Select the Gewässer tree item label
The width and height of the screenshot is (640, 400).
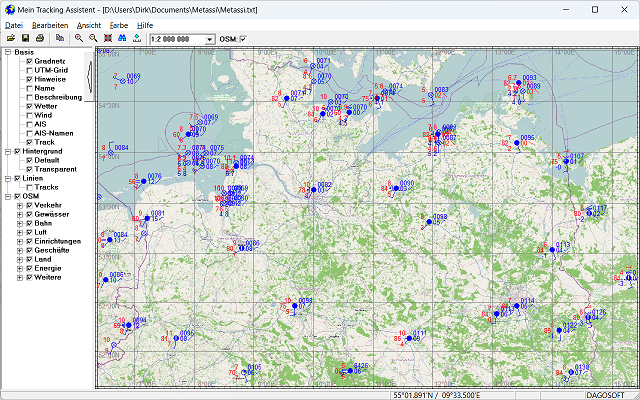pos(52,214)
